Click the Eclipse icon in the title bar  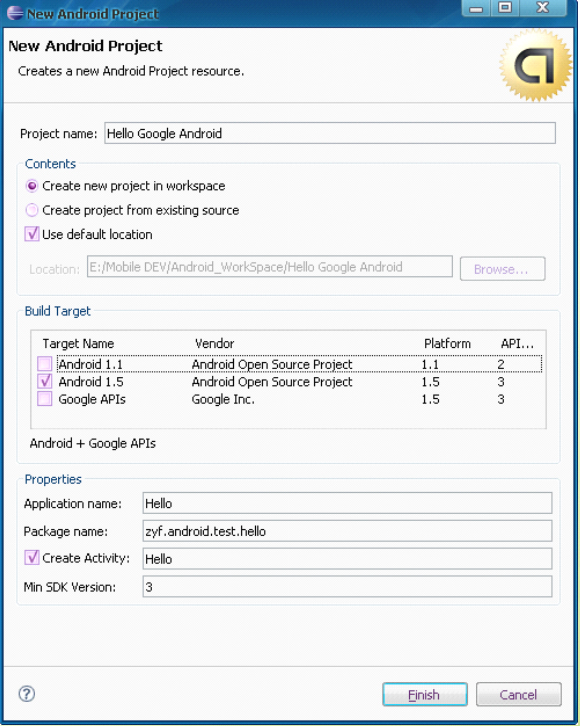[15, 13]
